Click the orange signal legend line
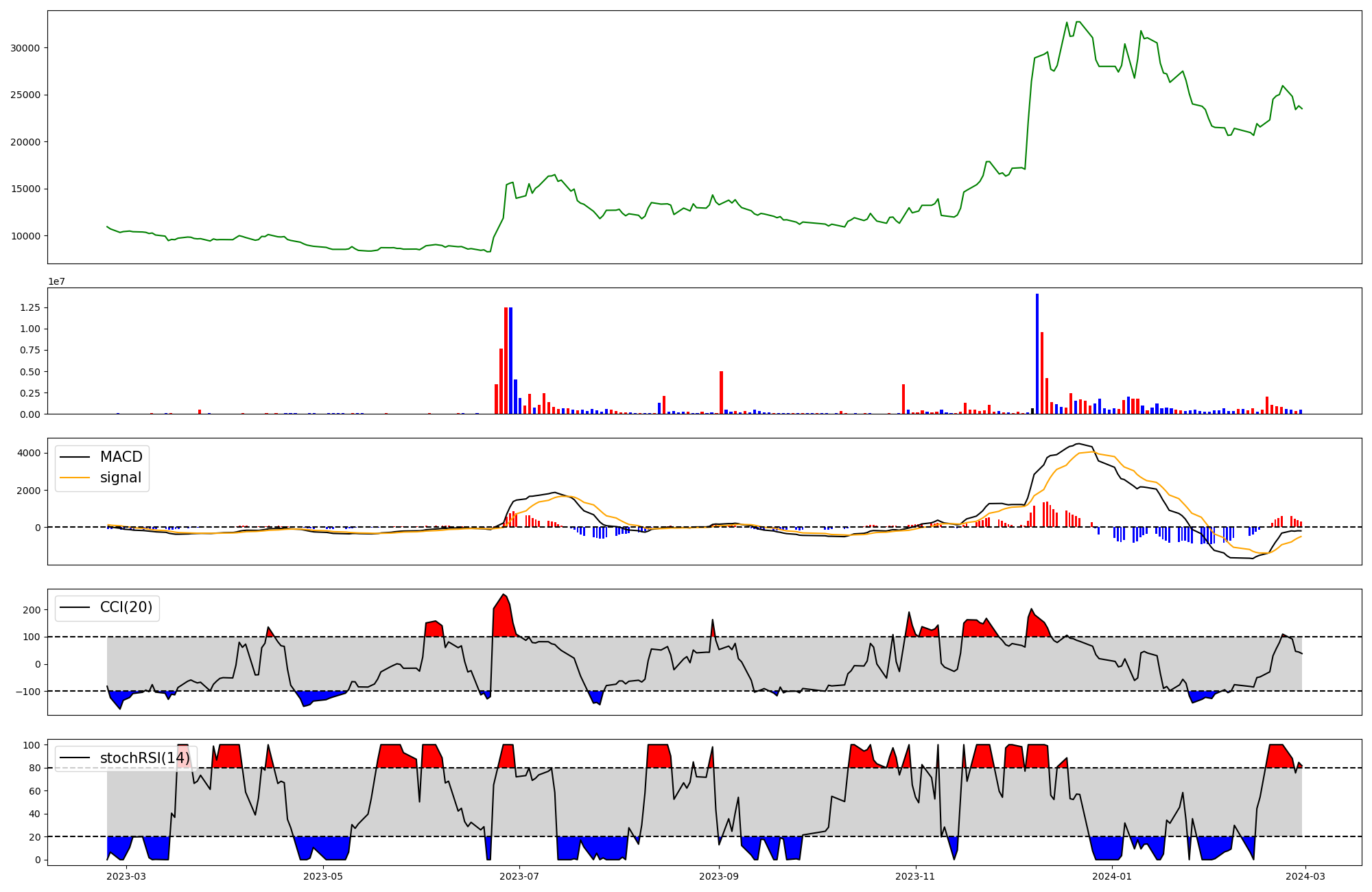Screen dimensions: 1372x892 point(75,478)
